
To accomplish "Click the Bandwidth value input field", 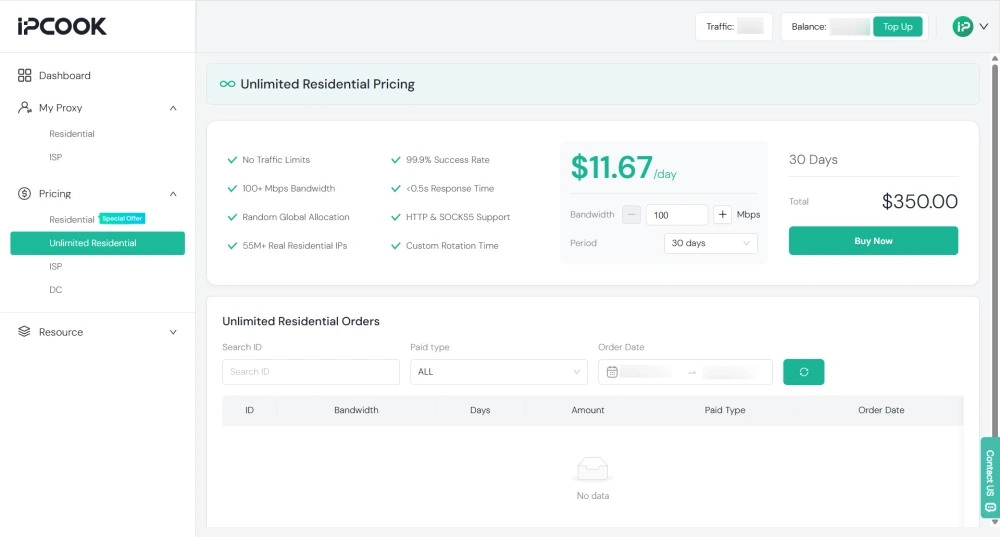I will (677, 215).
